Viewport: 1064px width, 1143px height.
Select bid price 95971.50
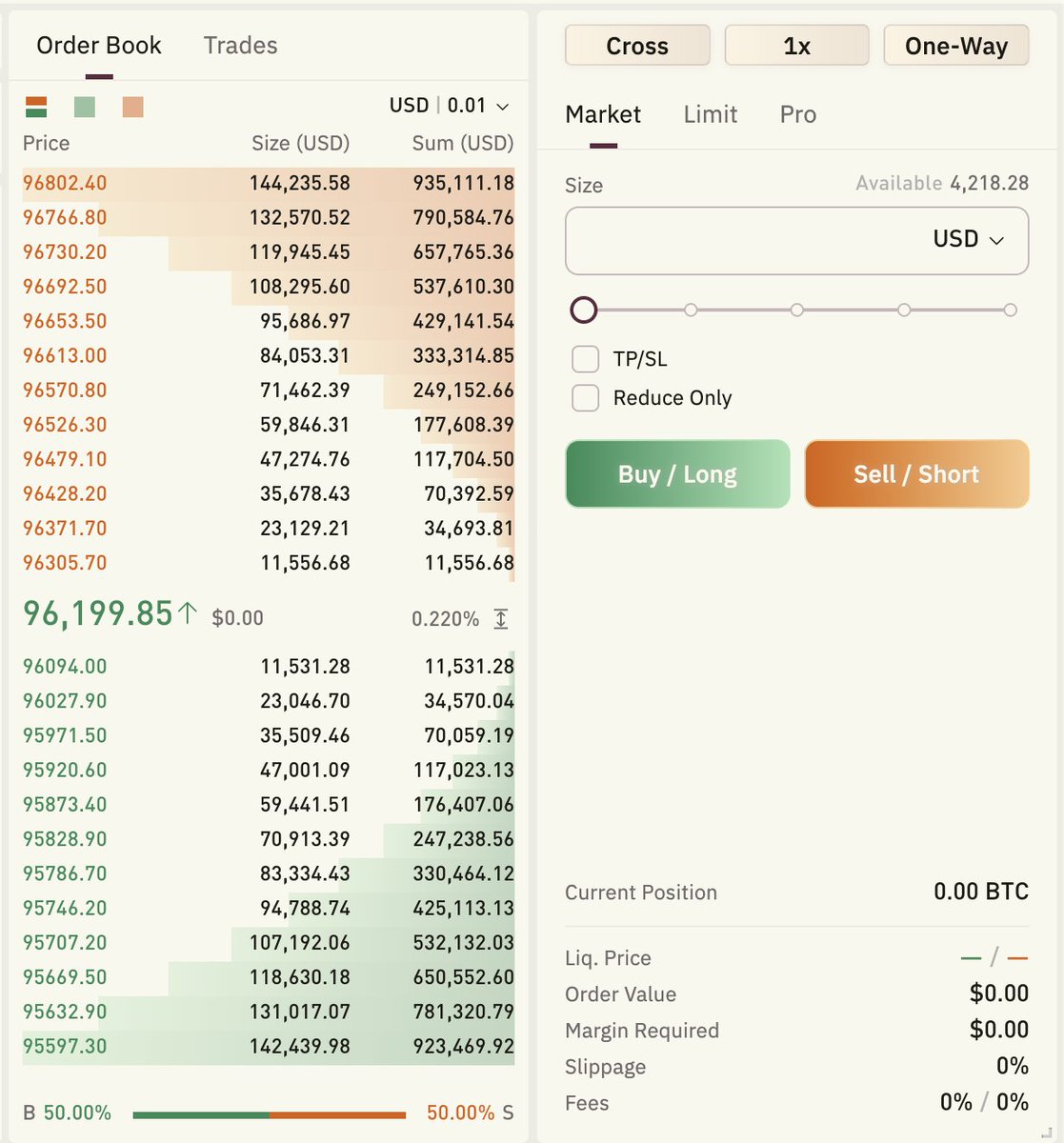tap(65, 735)
